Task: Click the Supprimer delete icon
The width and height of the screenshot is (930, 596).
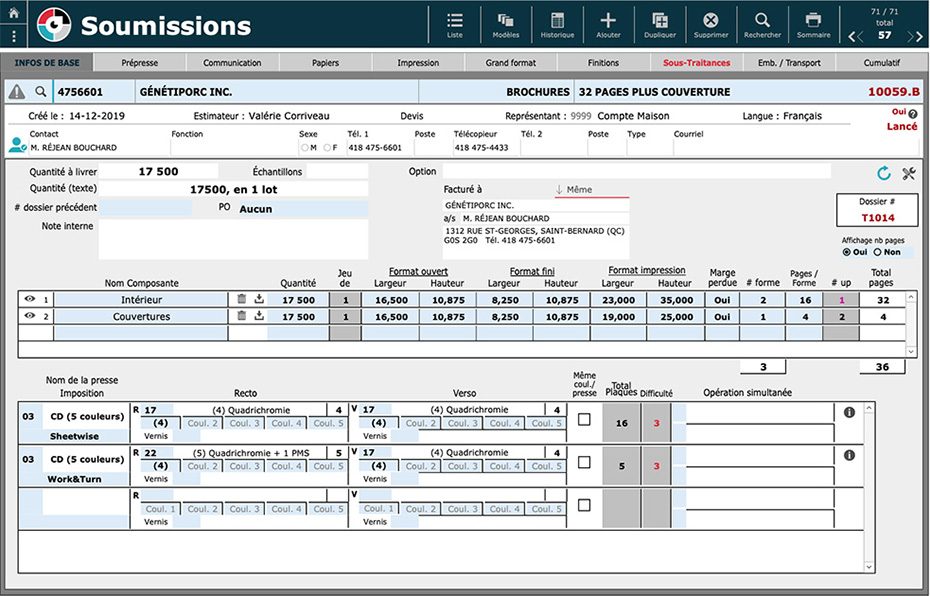Action: (711, 24)
